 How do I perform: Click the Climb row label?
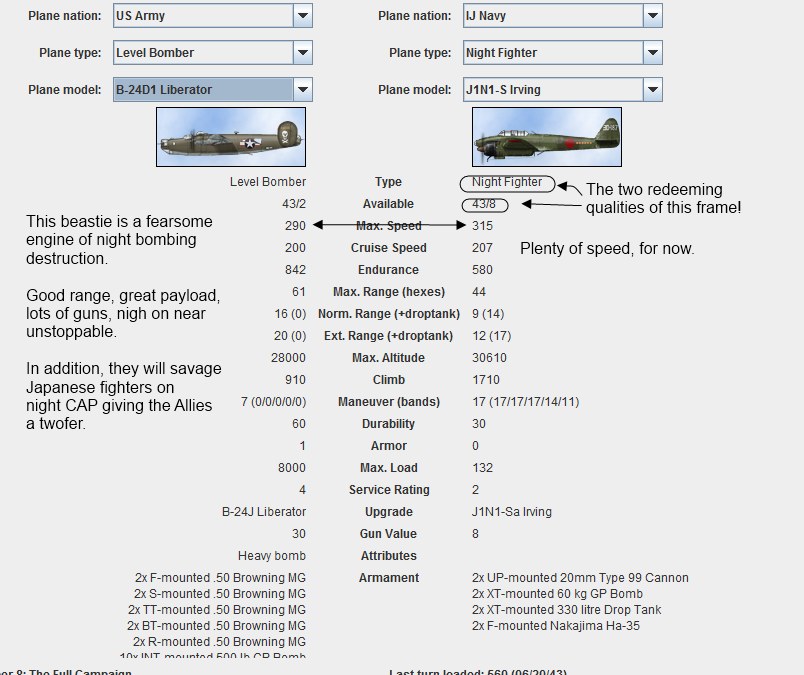pos(389,380)
